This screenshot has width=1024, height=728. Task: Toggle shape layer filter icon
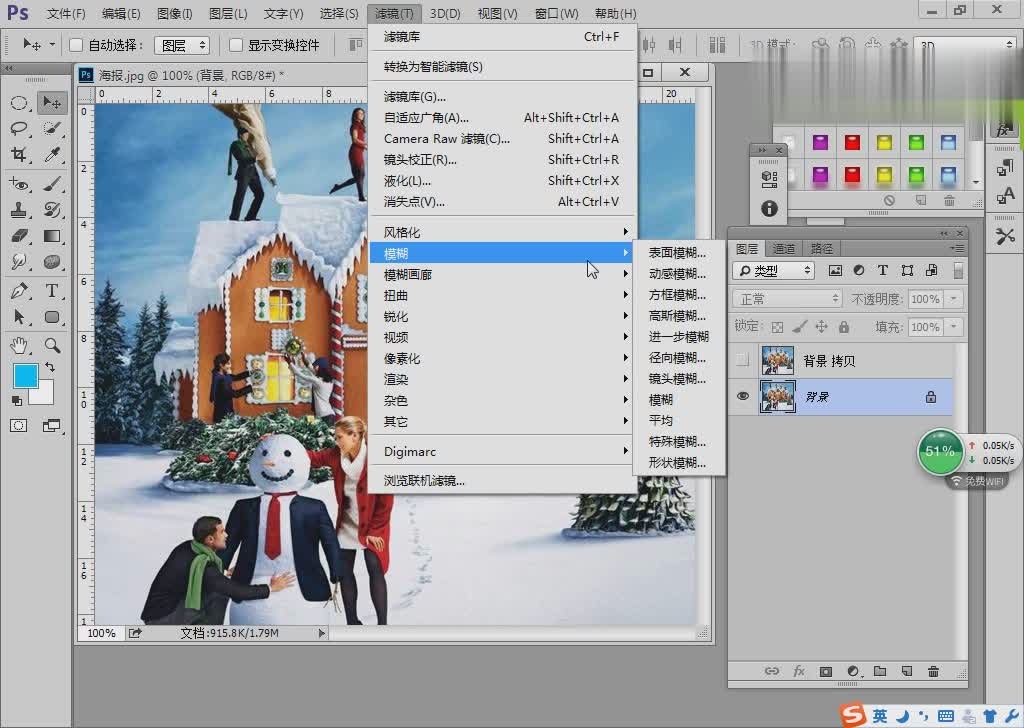(907, 270)
